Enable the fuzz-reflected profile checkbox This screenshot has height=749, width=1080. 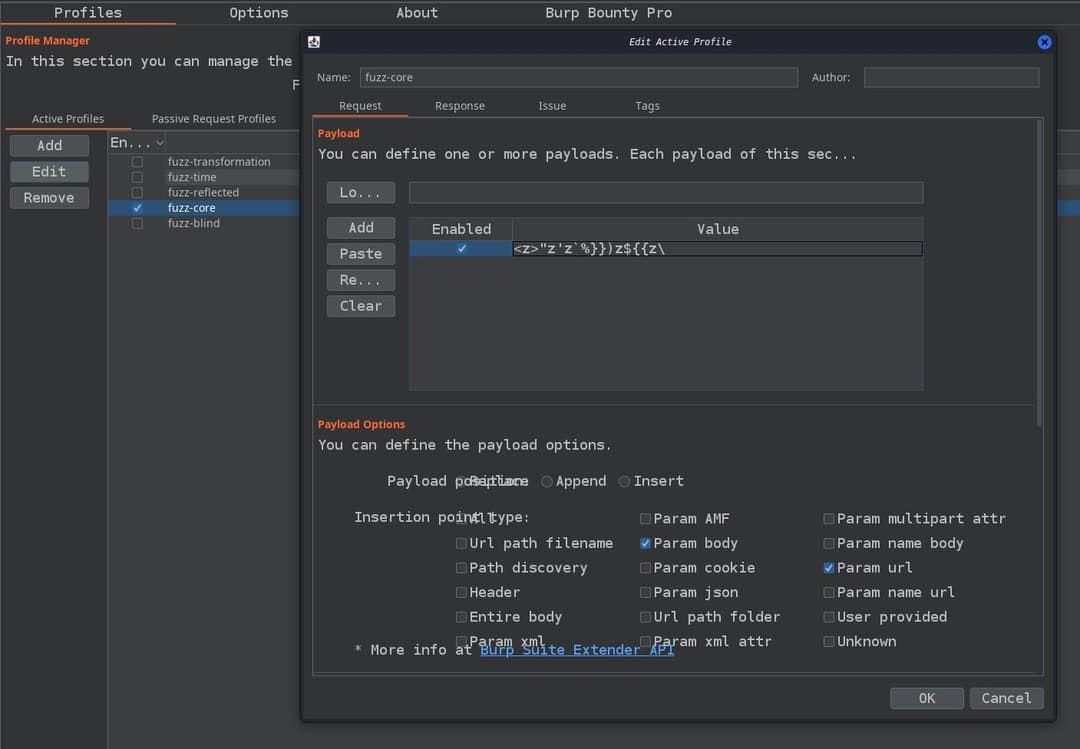tap(138, 192)
